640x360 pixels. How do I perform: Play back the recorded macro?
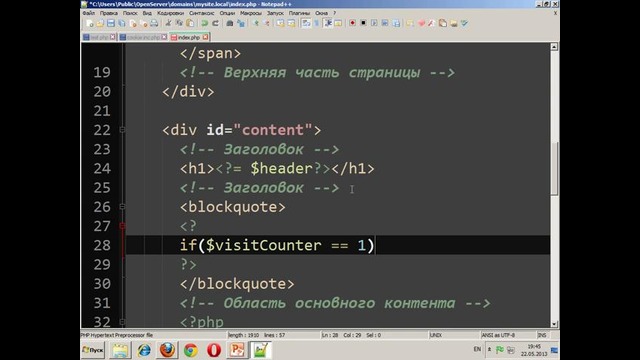click(x=374, y=23)
